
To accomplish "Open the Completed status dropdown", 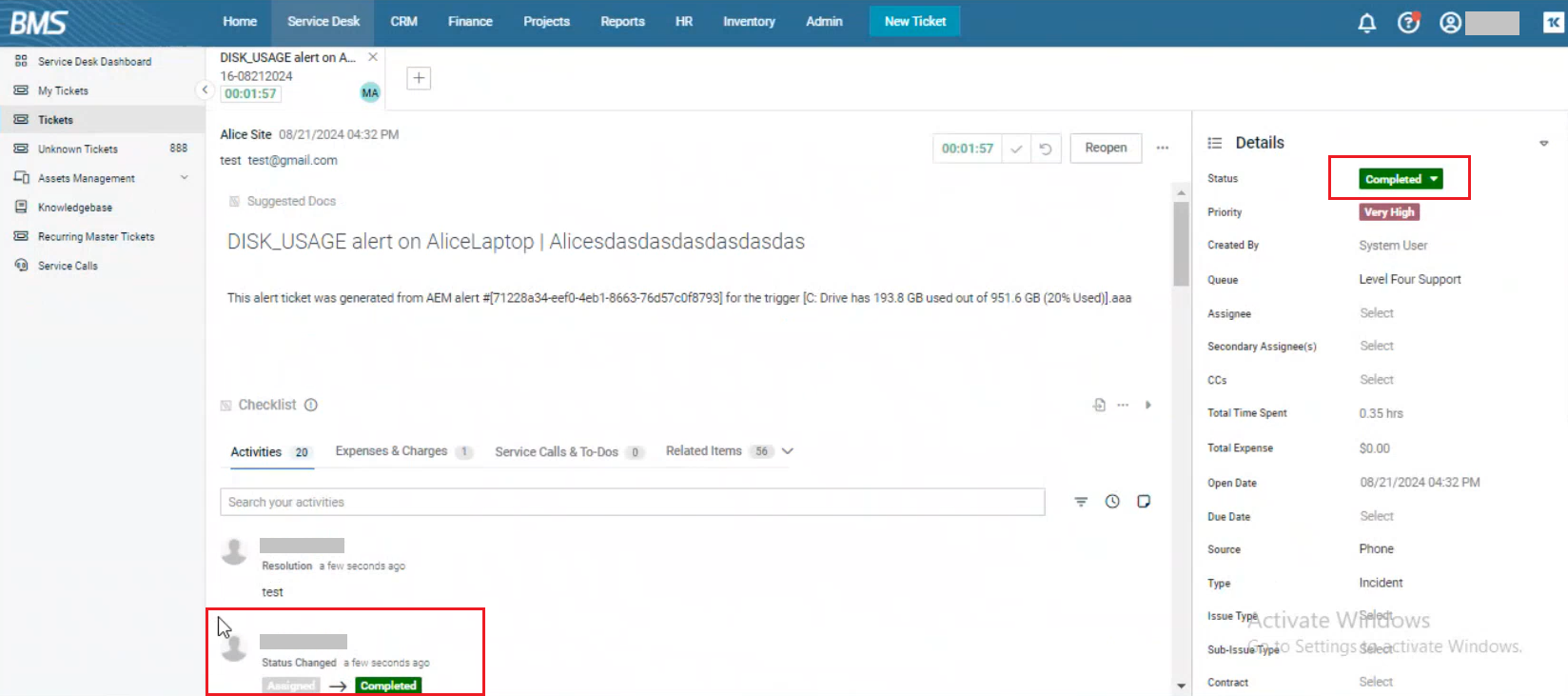I will pyautogui.click(x=1401, y=179).
